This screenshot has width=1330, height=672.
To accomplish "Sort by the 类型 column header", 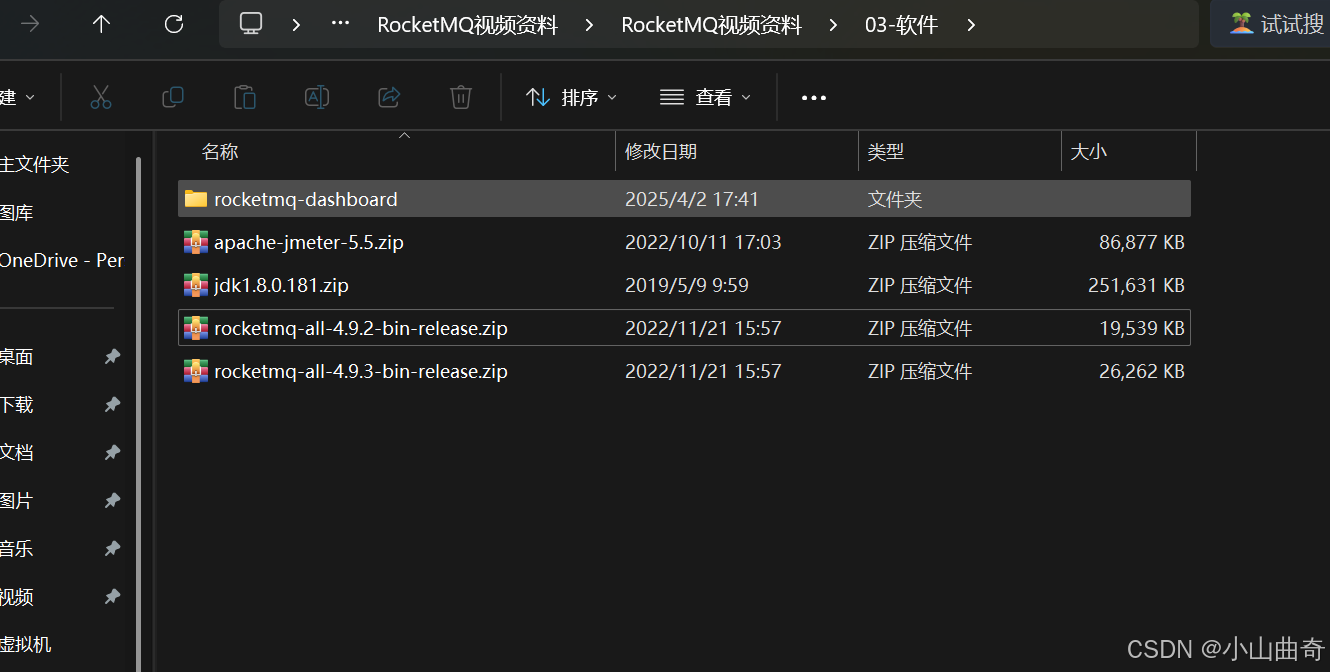I will point(886,152).
